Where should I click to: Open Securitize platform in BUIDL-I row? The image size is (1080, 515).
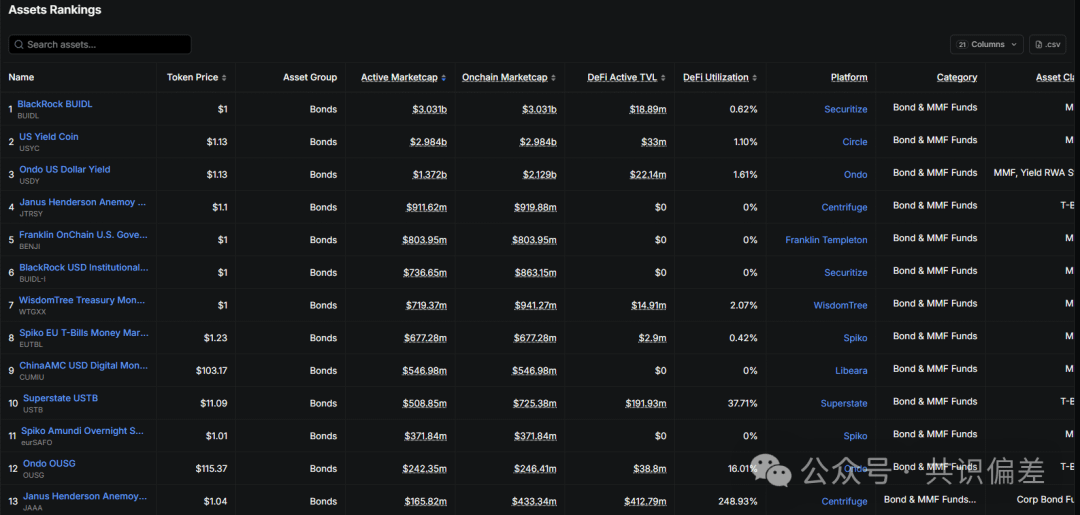click(846, 273)
